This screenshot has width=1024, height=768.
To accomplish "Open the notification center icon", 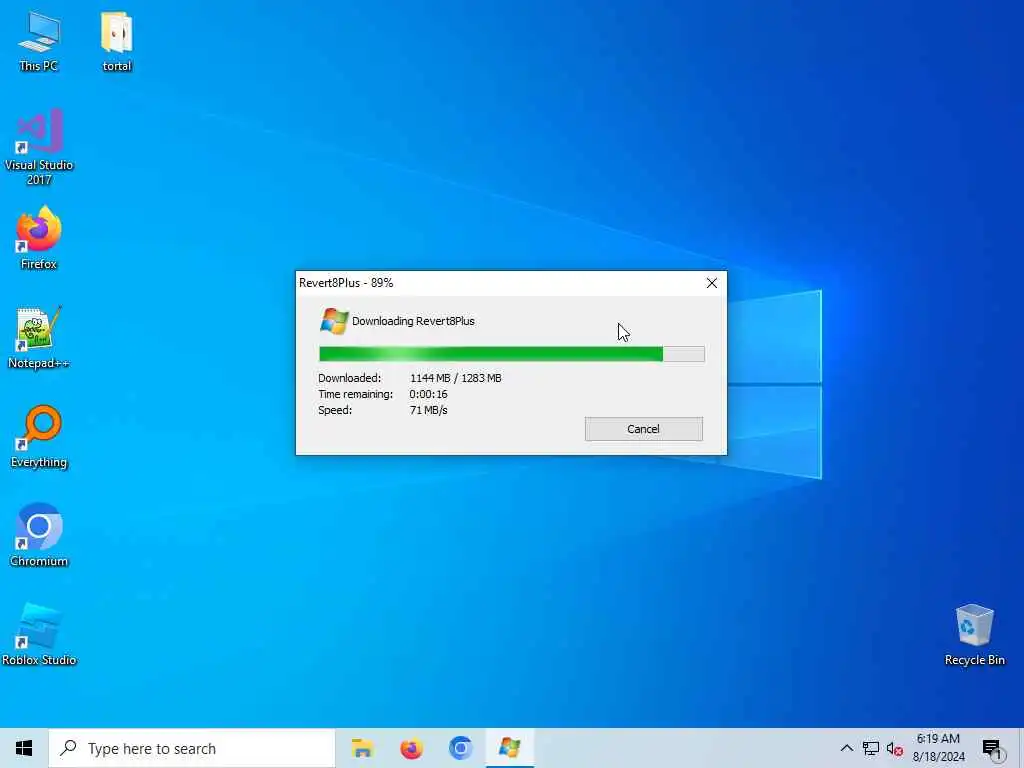I will pyautogui.click(x=992, y=748).
